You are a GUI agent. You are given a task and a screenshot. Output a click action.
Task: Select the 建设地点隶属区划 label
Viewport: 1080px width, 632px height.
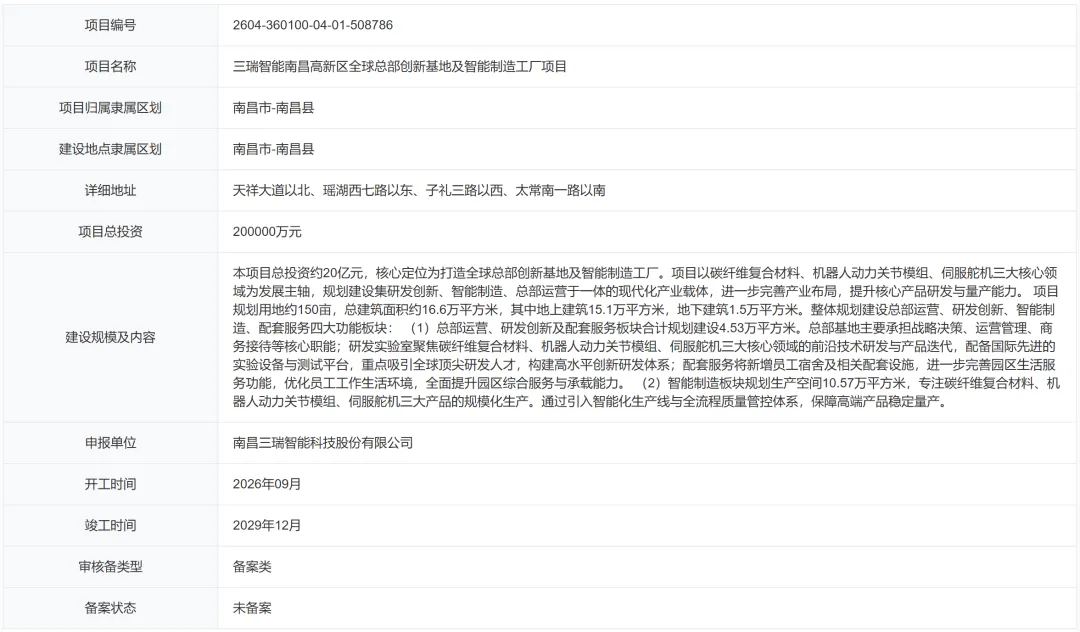110,149
